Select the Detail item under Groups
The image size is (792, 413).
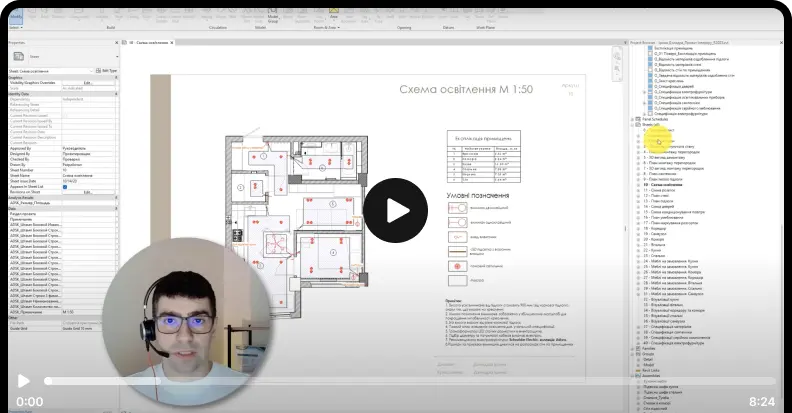tap(648, 359)
